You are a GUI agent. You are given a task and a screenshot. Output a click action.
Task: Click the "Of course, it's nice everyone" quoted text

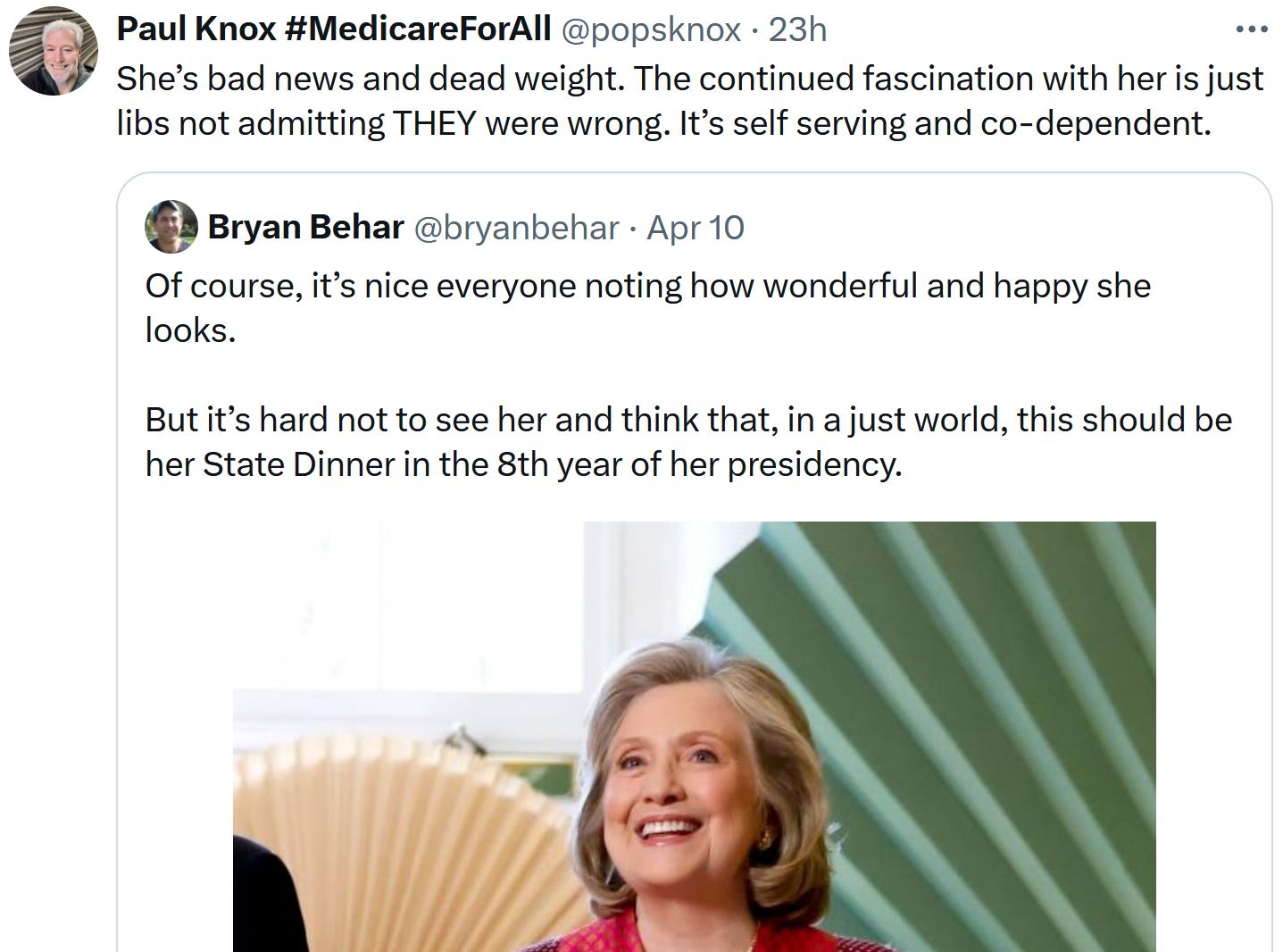click(647, 286)
